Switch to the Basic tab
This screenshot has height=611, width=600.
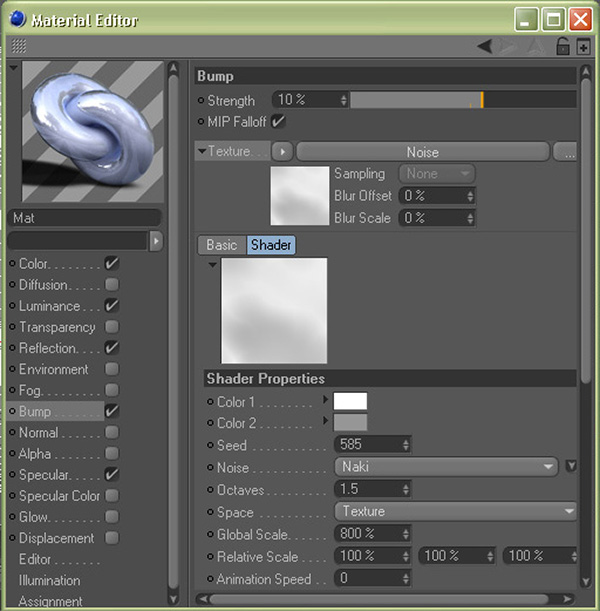click(x=221, y=245)
